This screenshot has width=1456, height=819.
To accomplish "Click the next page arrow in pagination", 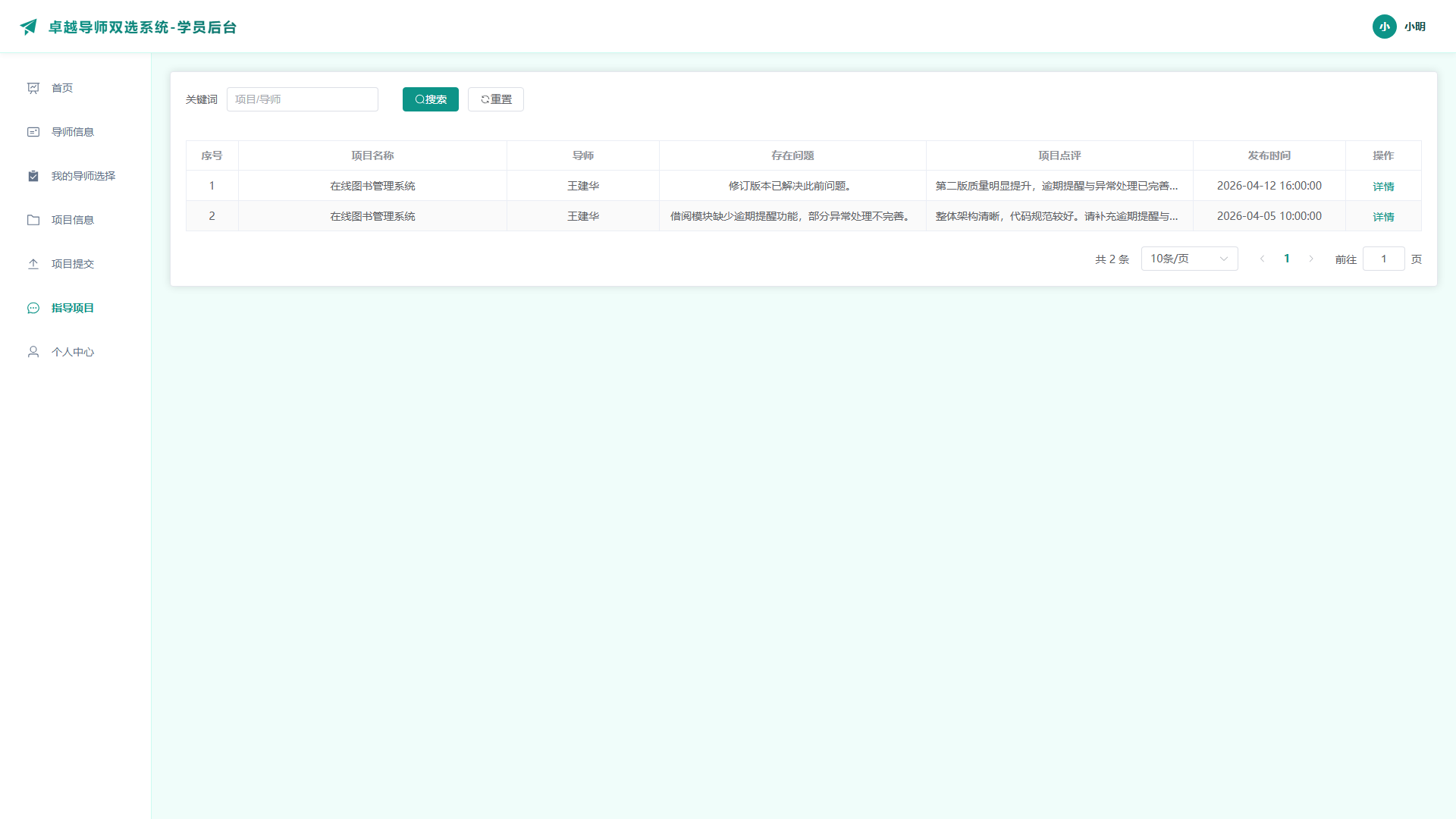I will pos(1311,259).
